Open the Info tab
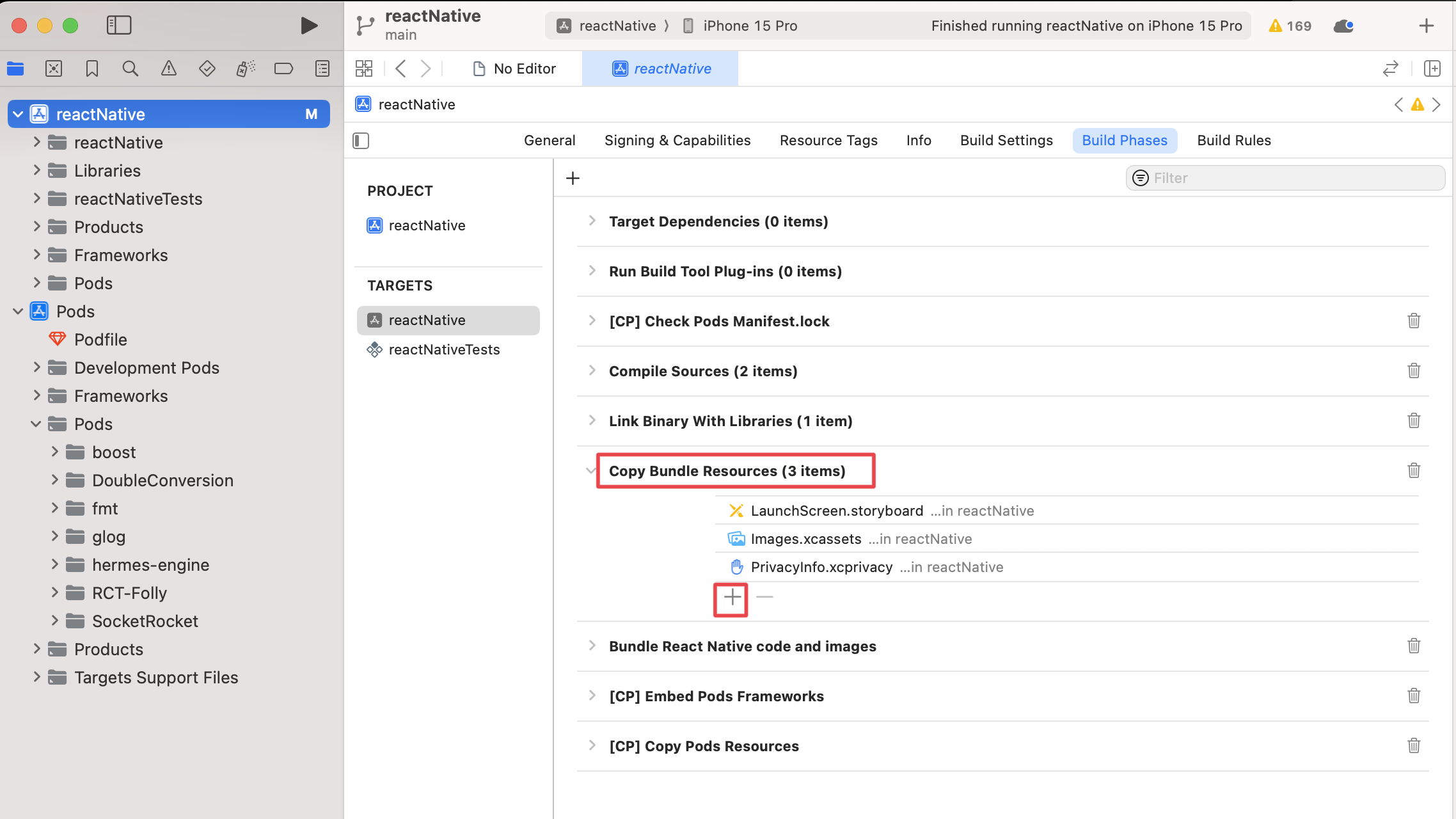 [x=919, y=140]
